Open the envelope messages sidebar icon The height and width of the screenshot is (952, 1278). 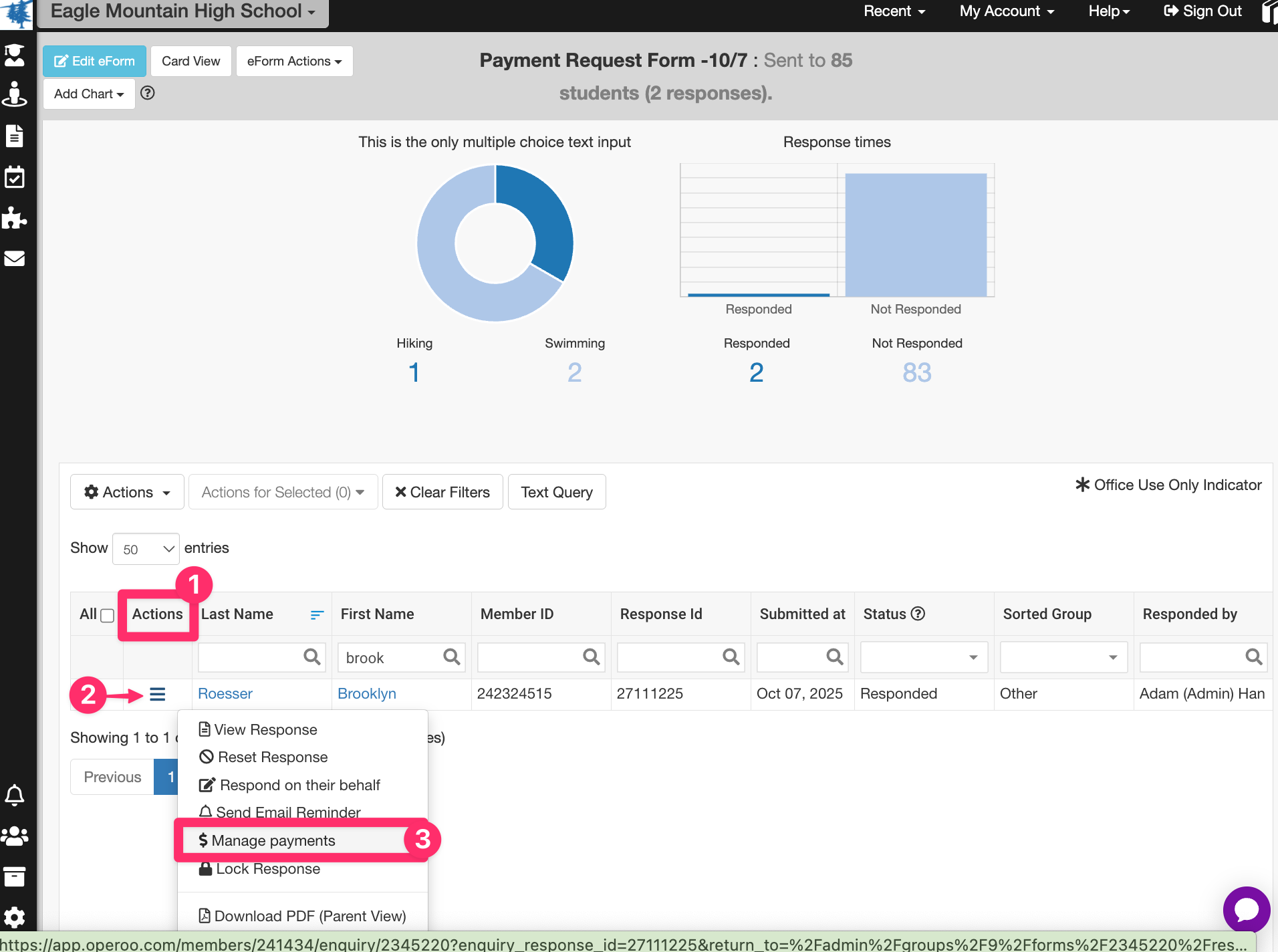(15, 258)
